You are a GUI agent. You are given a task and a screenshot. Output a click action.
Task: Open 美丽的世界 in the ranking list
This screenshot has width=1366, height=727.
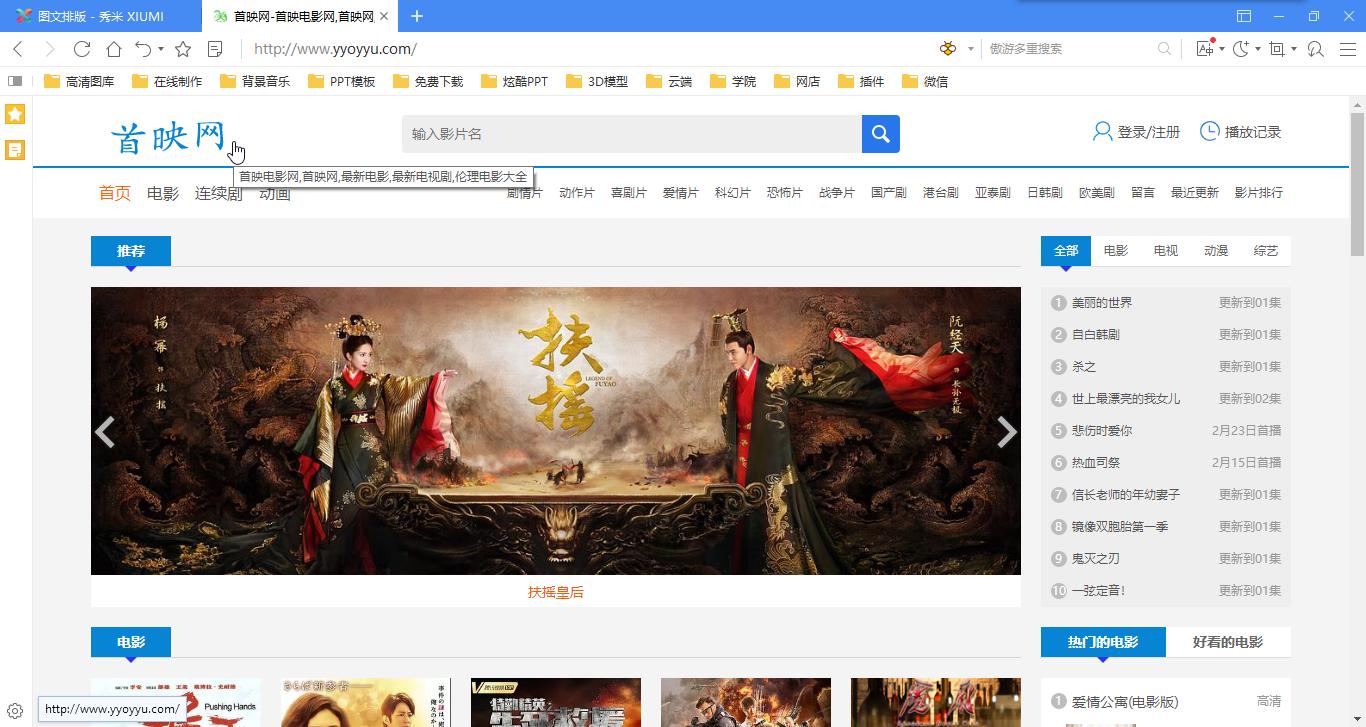1102,303
